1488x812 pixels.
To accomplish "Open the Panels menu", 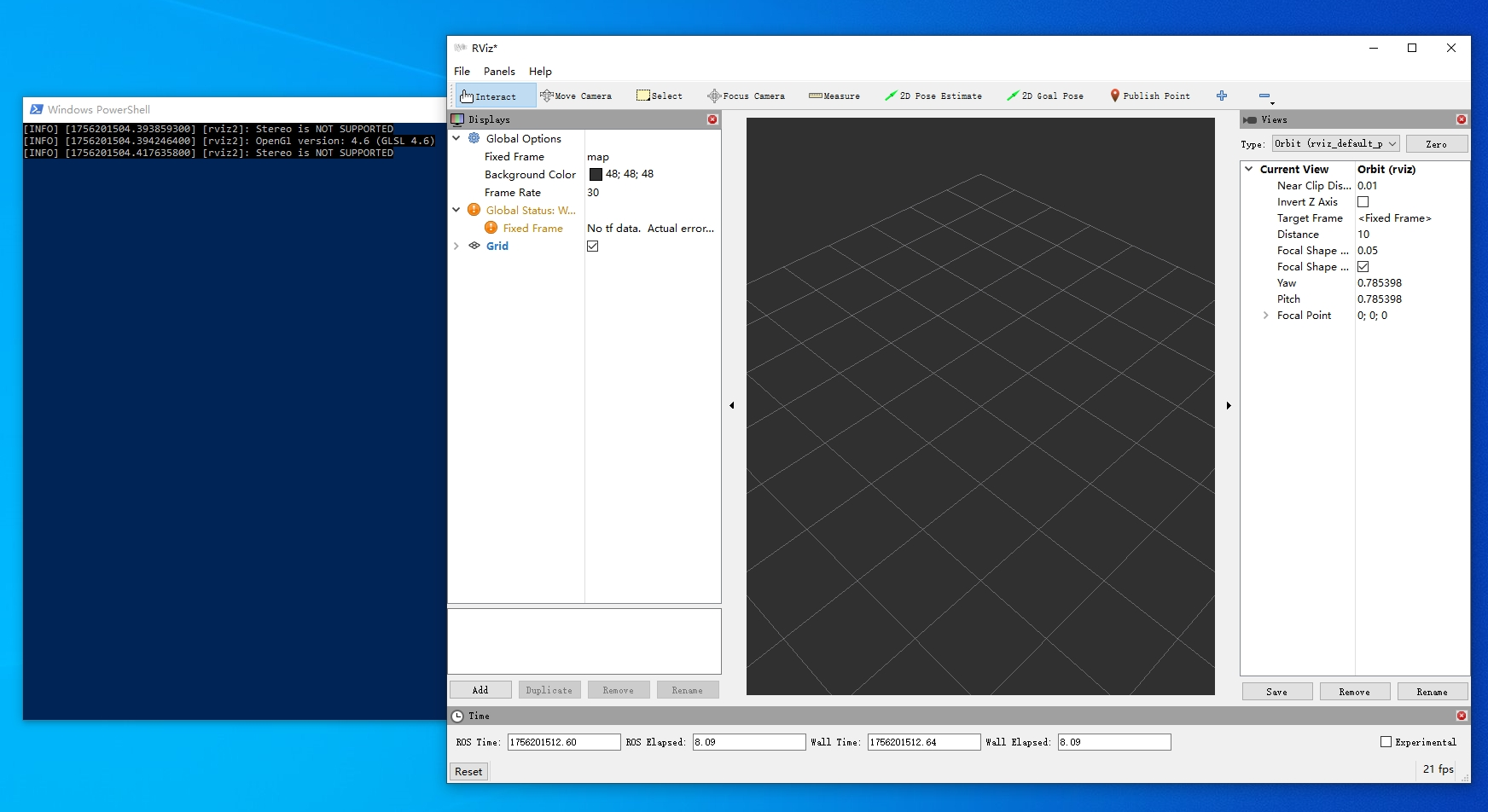I will (499, 72).
